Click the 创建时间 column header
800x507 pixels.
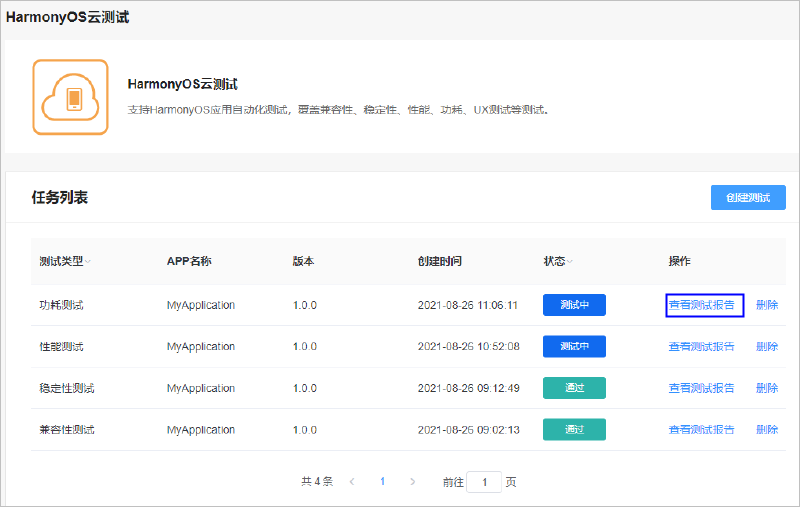point(439,261)
